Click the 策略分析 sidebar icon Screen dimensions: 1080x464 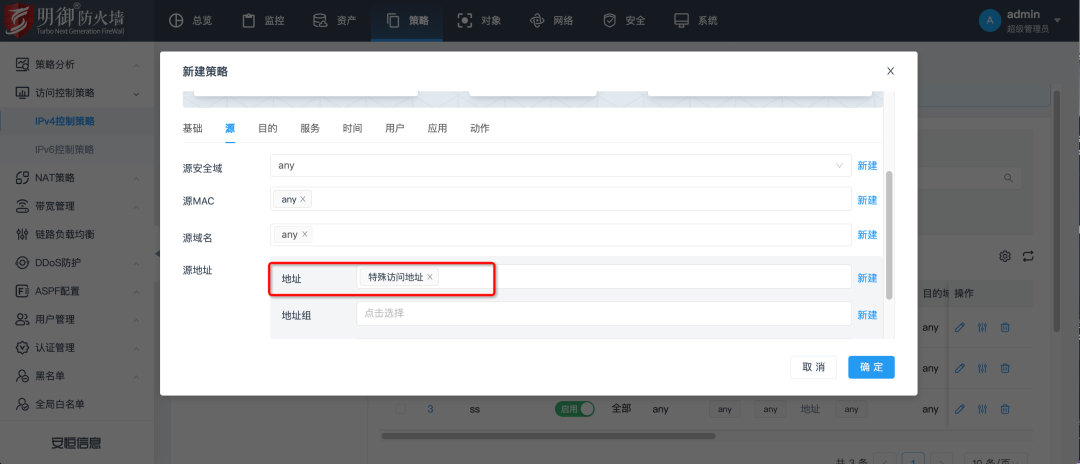[22, 65]
